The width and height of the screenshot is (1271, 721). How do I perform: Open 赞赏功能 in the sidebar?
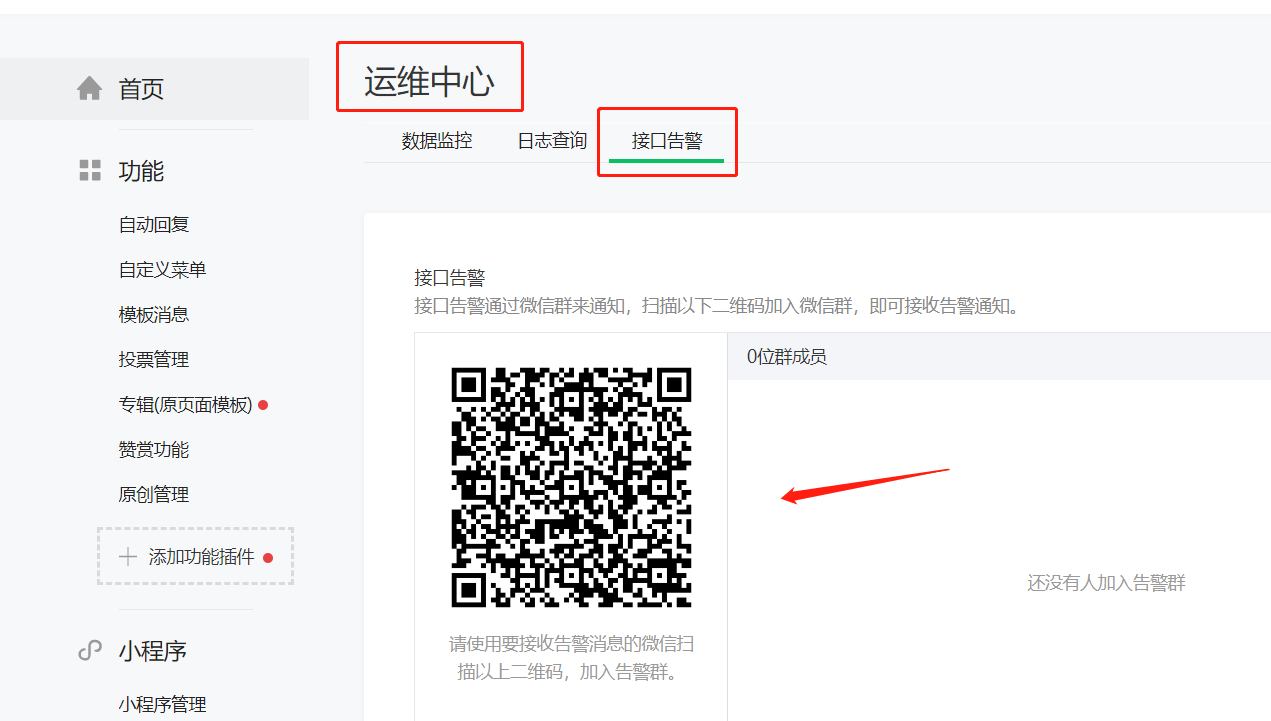click(x=154, y=450)
